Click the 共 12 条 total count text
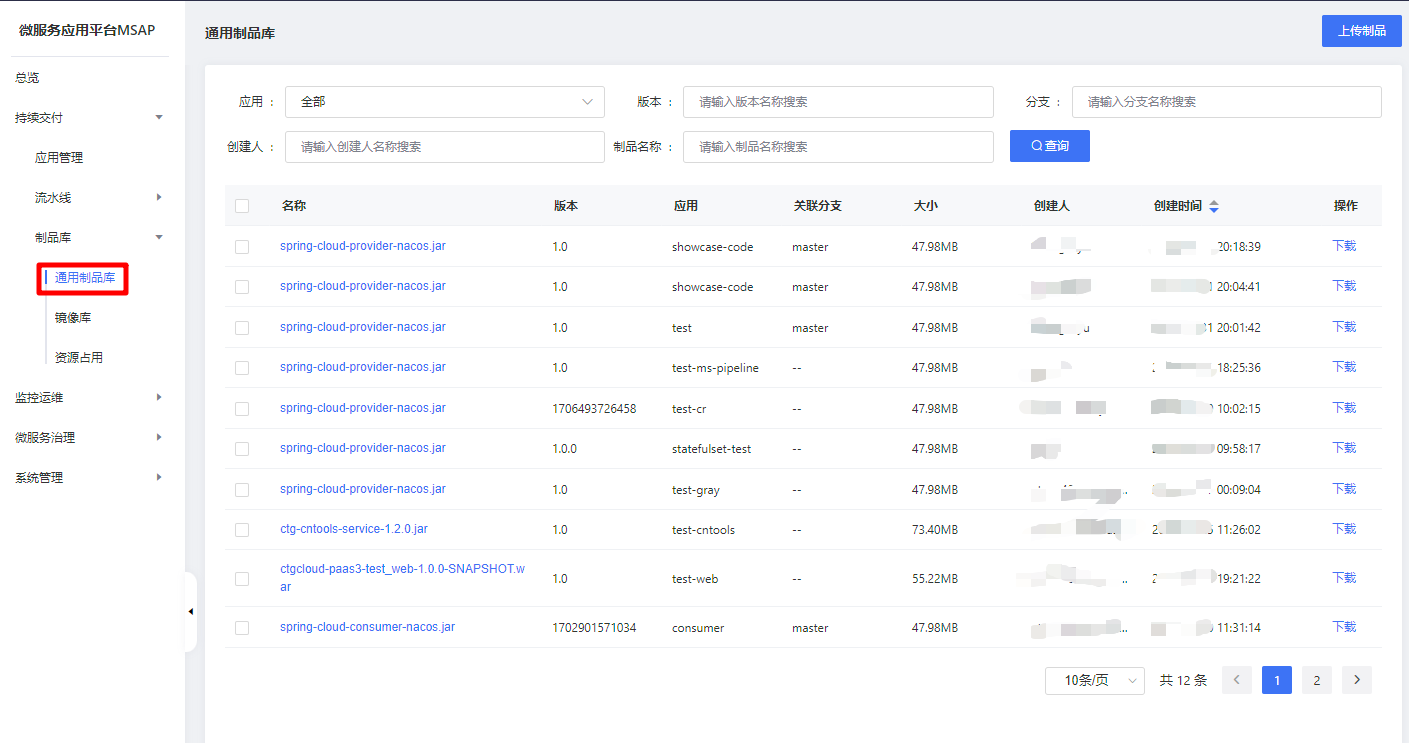1409x743 pixels. pyautogui.click(x=1183, y=680)
